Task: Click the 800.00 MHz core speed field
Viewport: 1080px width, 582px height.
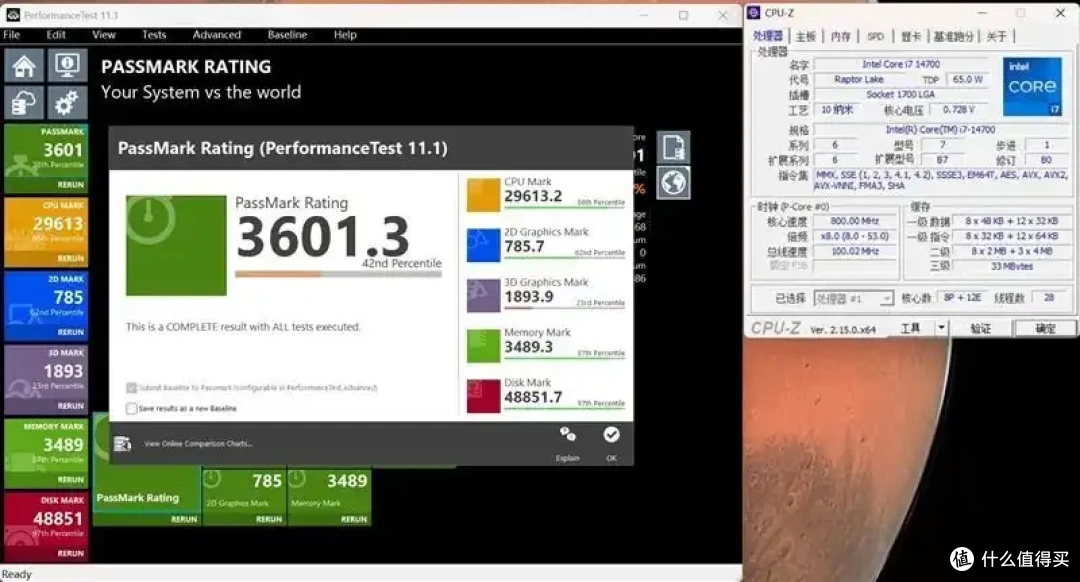Action: click(x=854, y=221)
